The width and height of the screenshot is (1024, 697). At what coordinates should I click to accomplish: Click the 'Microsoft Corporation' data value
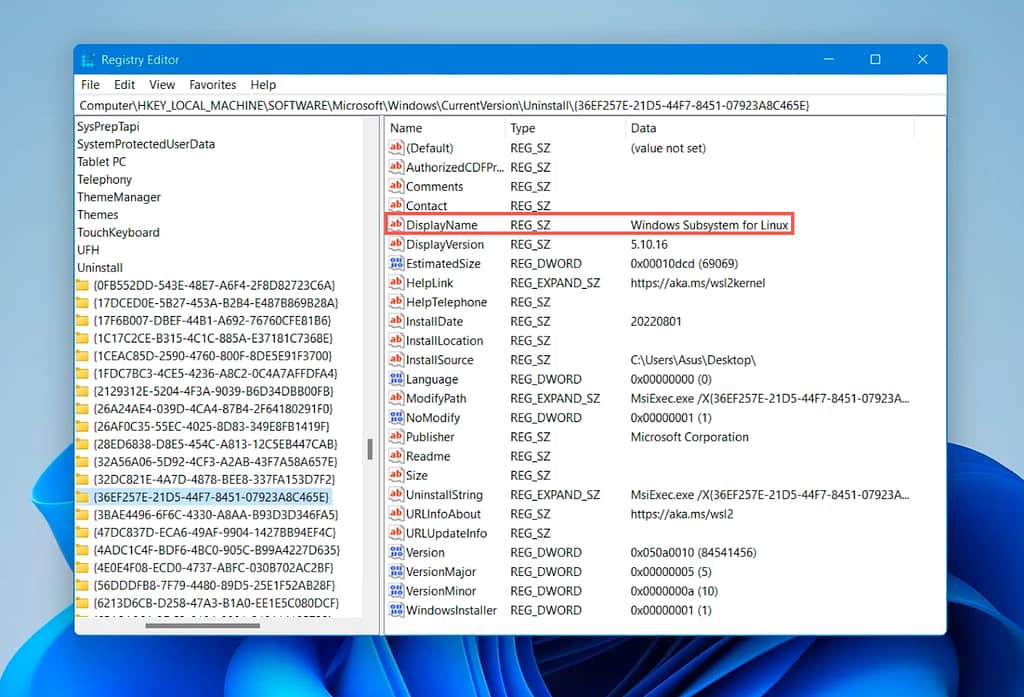coord(689,437)
